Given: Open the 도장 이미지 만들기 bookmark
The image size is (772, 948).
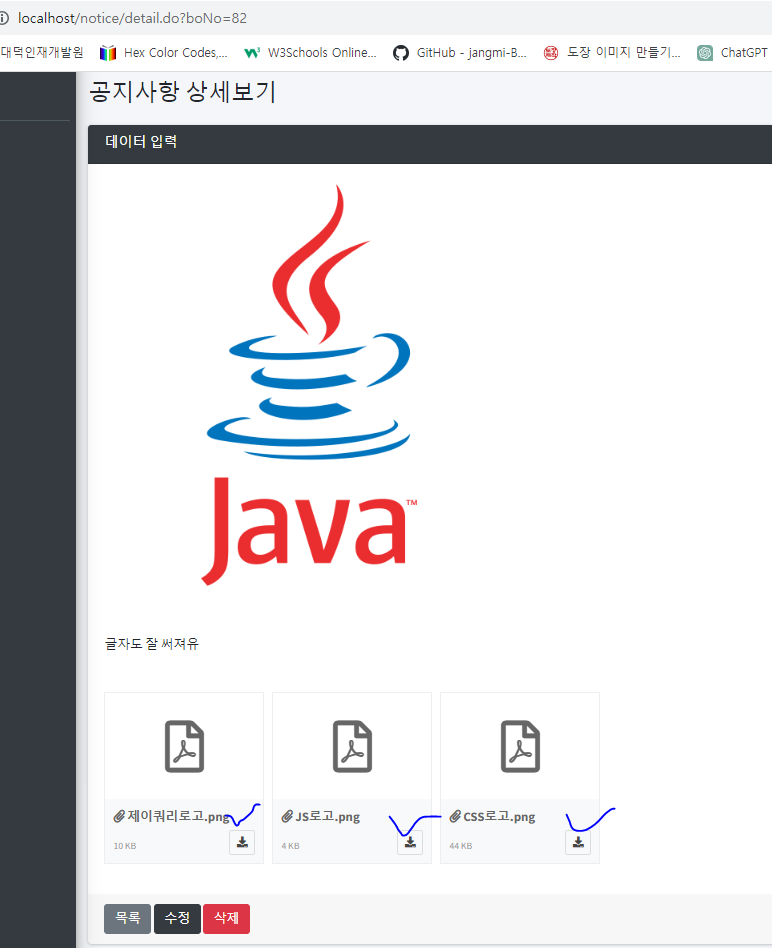Looking at the screenshot, I should (x=612, y=53).
